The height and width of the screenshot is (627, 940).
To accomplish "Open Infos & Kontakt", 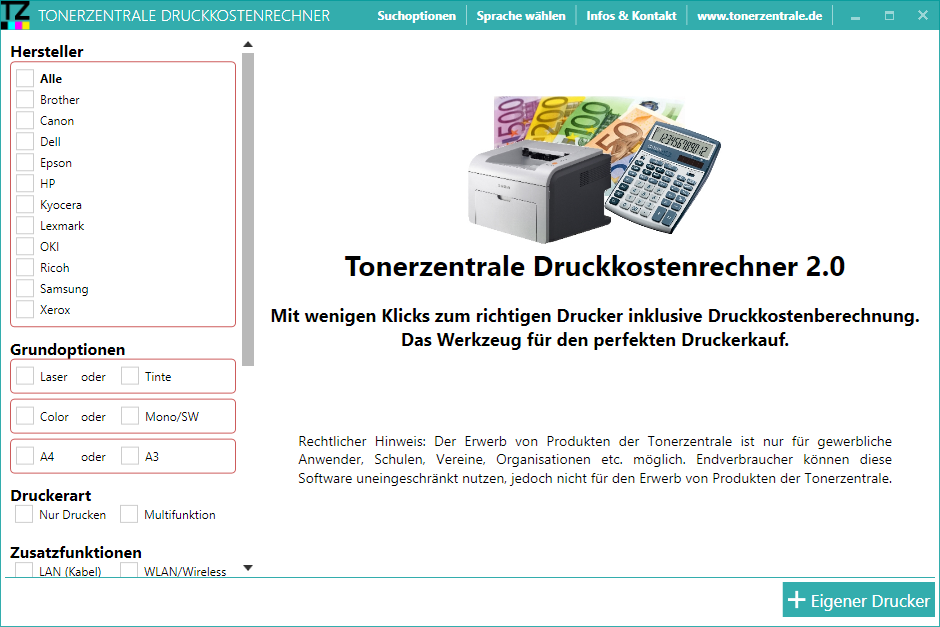I will tap(631, 15).
